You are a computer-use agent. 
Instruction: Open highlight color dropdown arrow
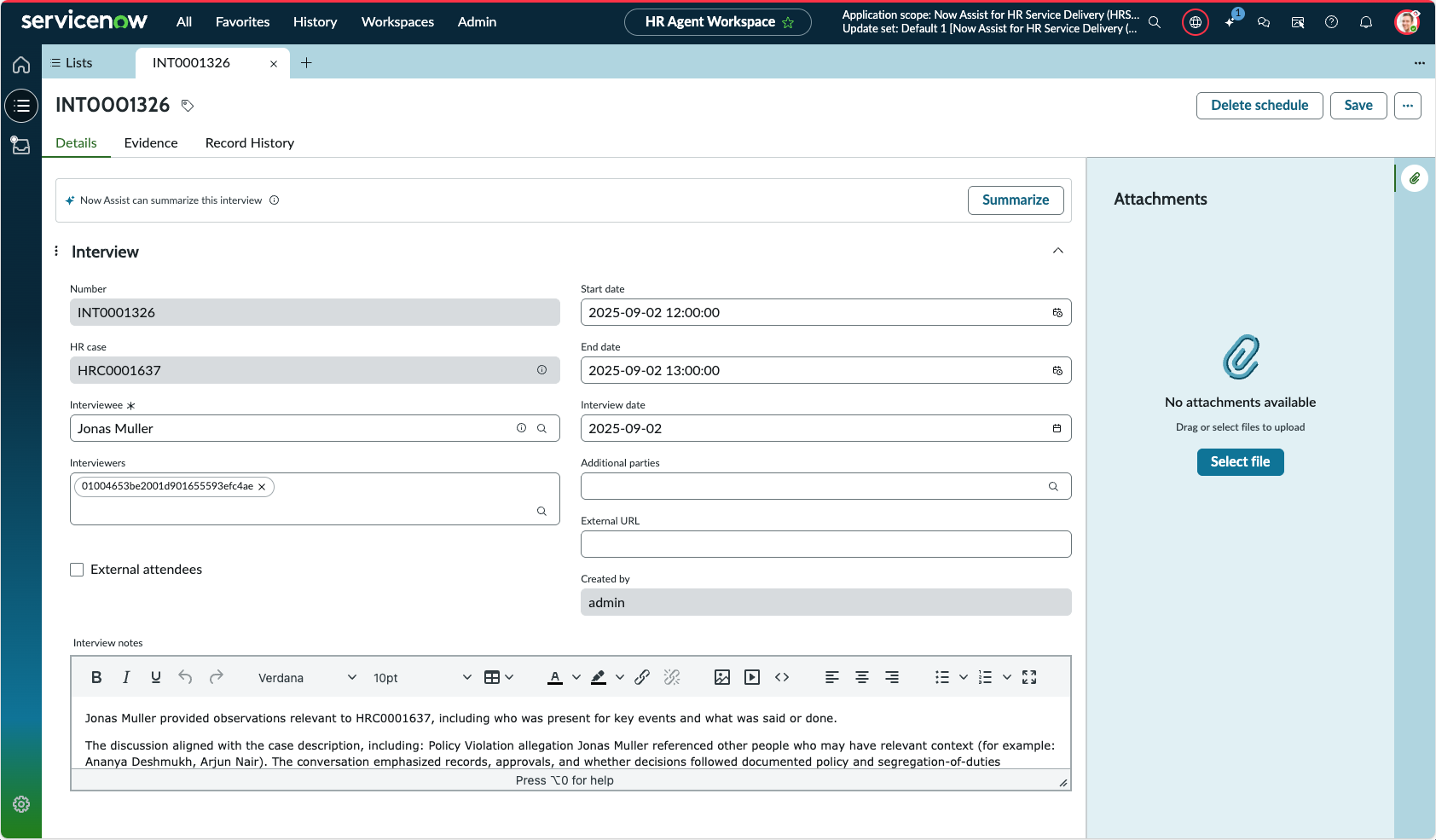tap(620, 677)
